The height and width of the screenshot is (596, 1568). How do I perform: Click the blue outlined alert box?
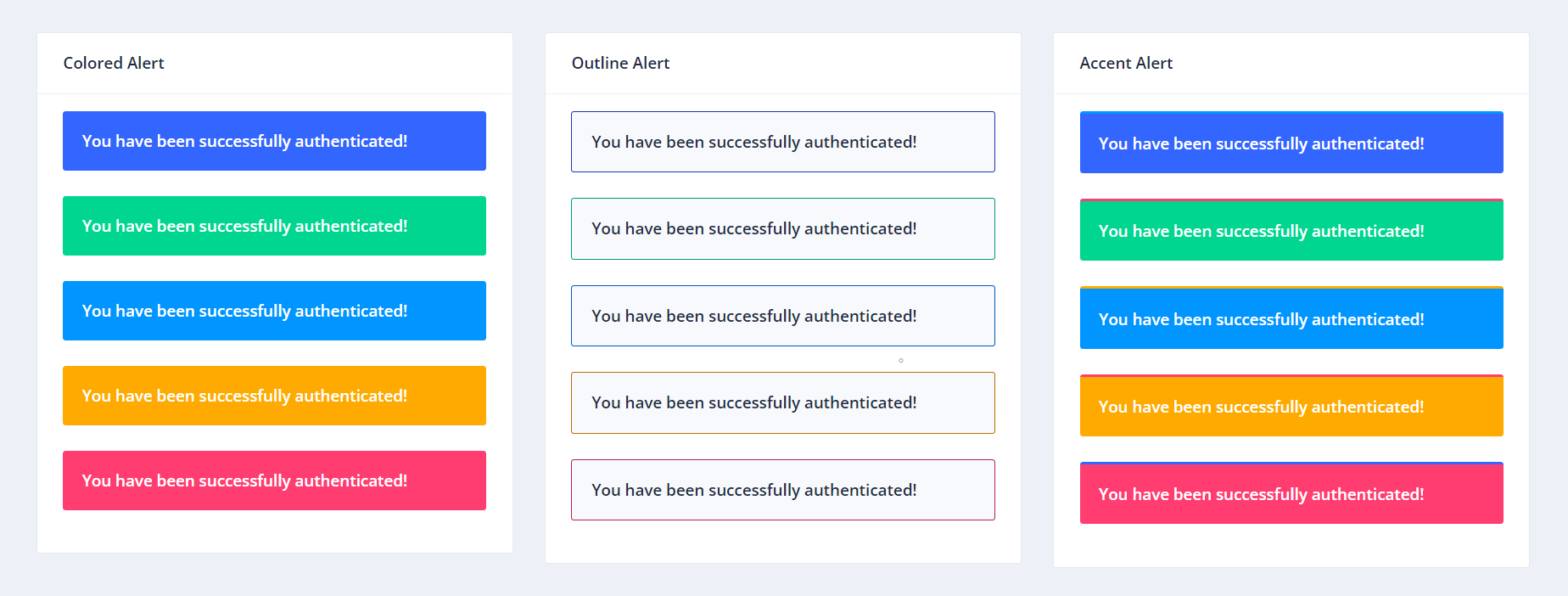pos(782,142)
